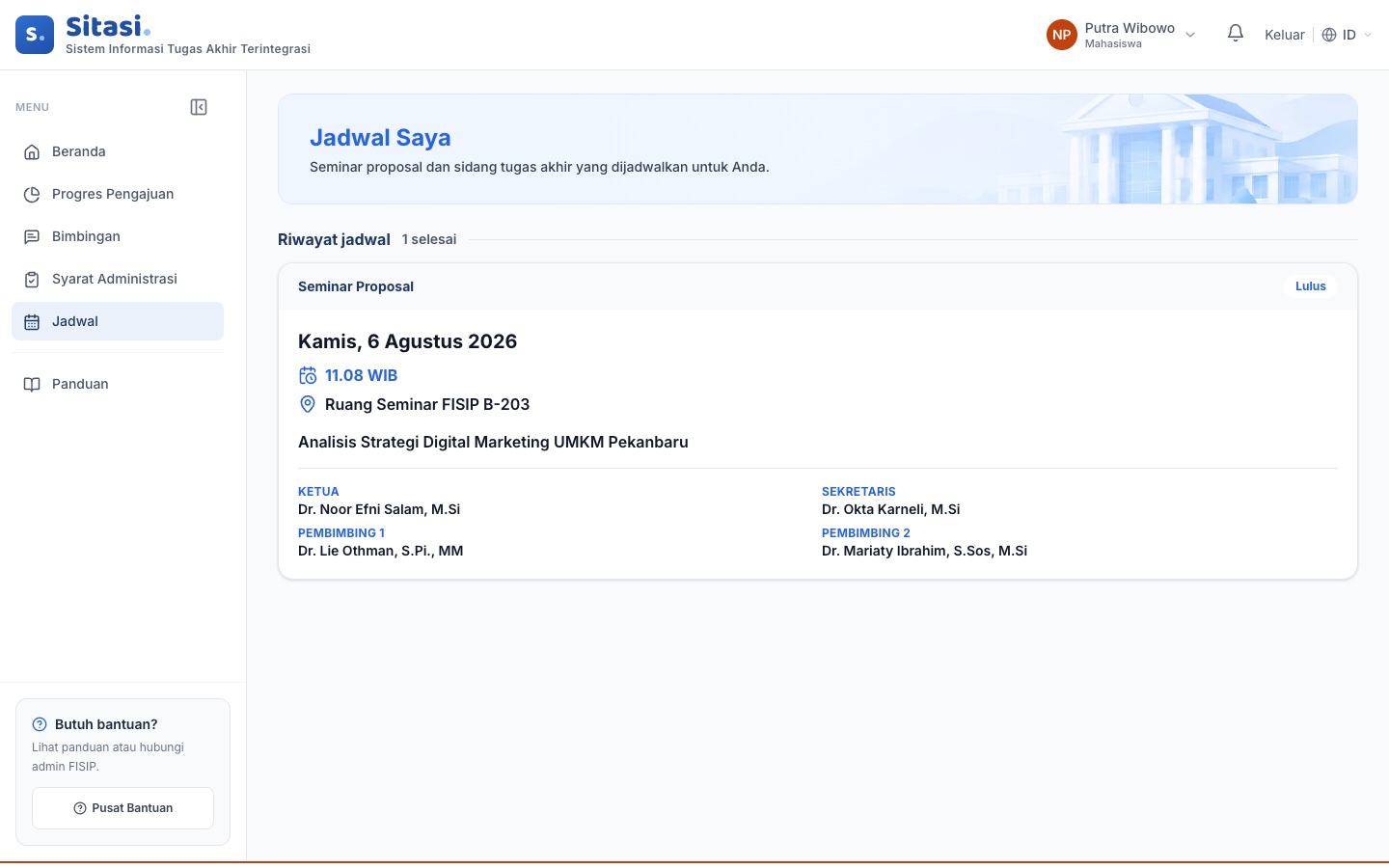Click the Syarat Administrasi clipboard icon
The width and height of the screenshot is (1389, 868).
point(32,279)
